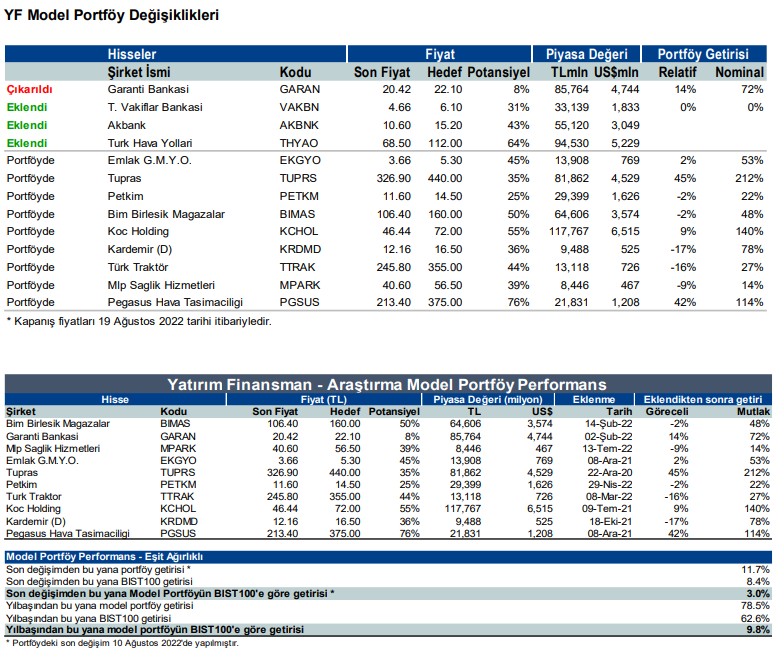The image size is (779, 653).
Task: Click the 8.4% BIST100 return value
Action: 758,581
